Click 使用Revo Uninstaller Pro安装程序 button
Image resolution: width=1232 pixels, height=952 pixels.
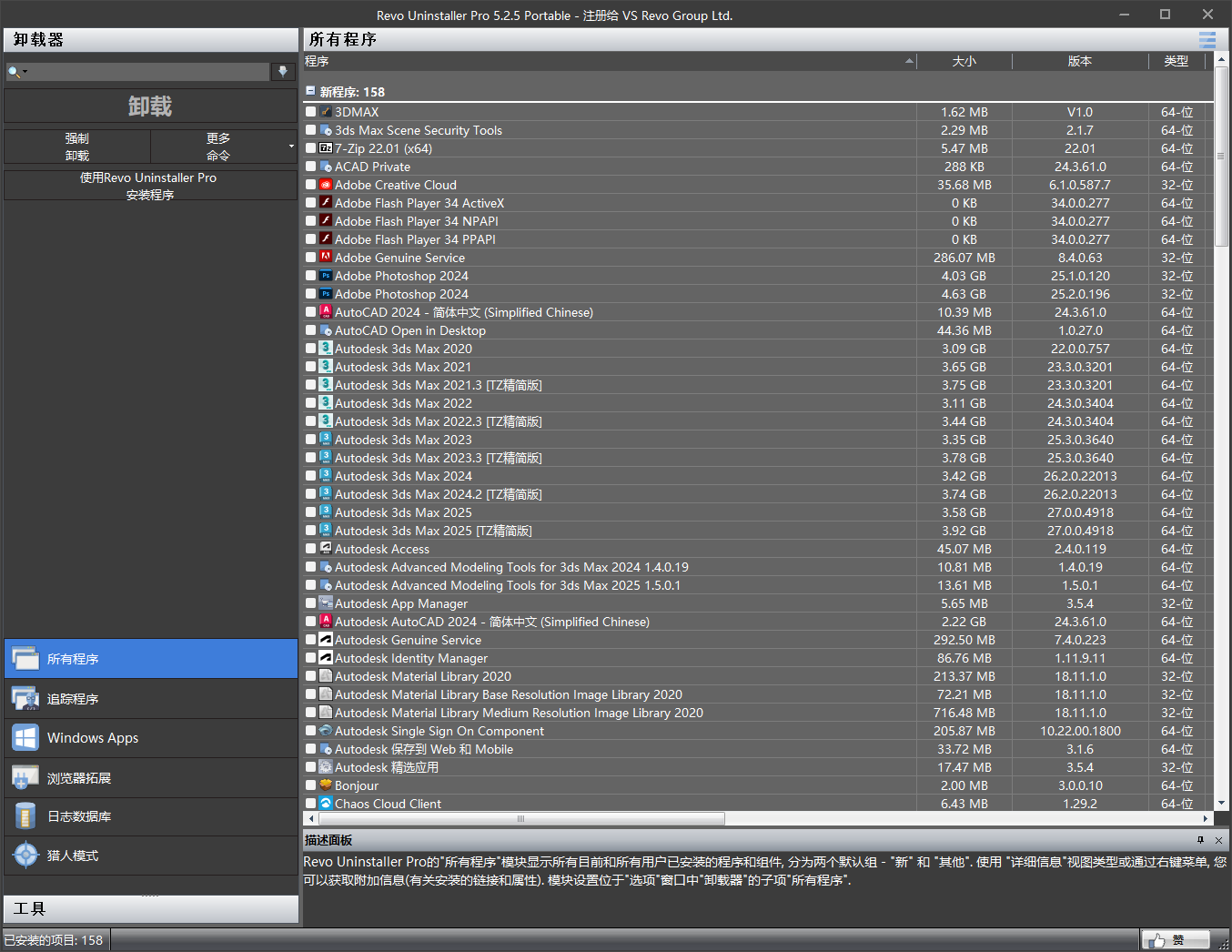[x=150, y=186]
